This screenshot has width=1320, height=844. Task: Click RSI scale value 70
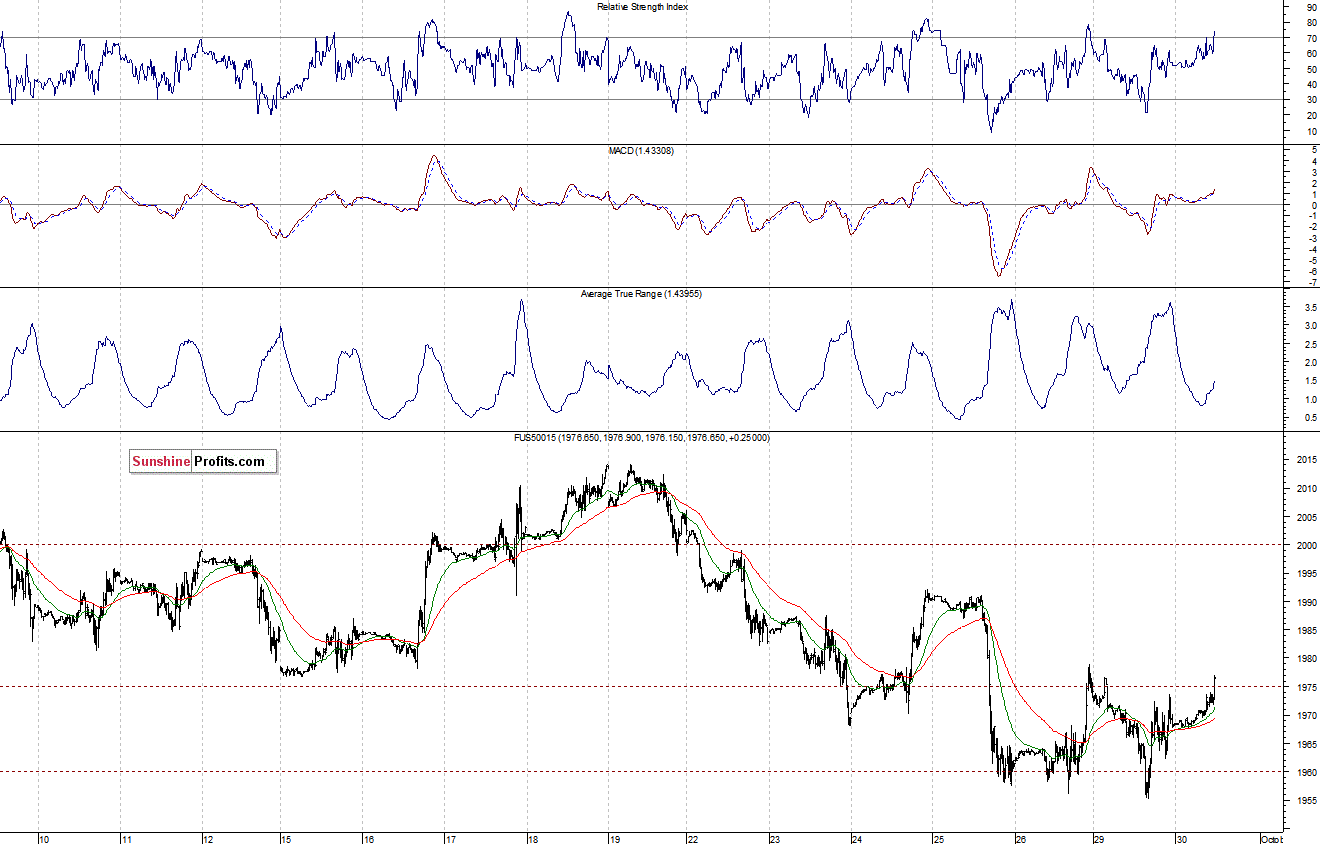point(1310,38)
